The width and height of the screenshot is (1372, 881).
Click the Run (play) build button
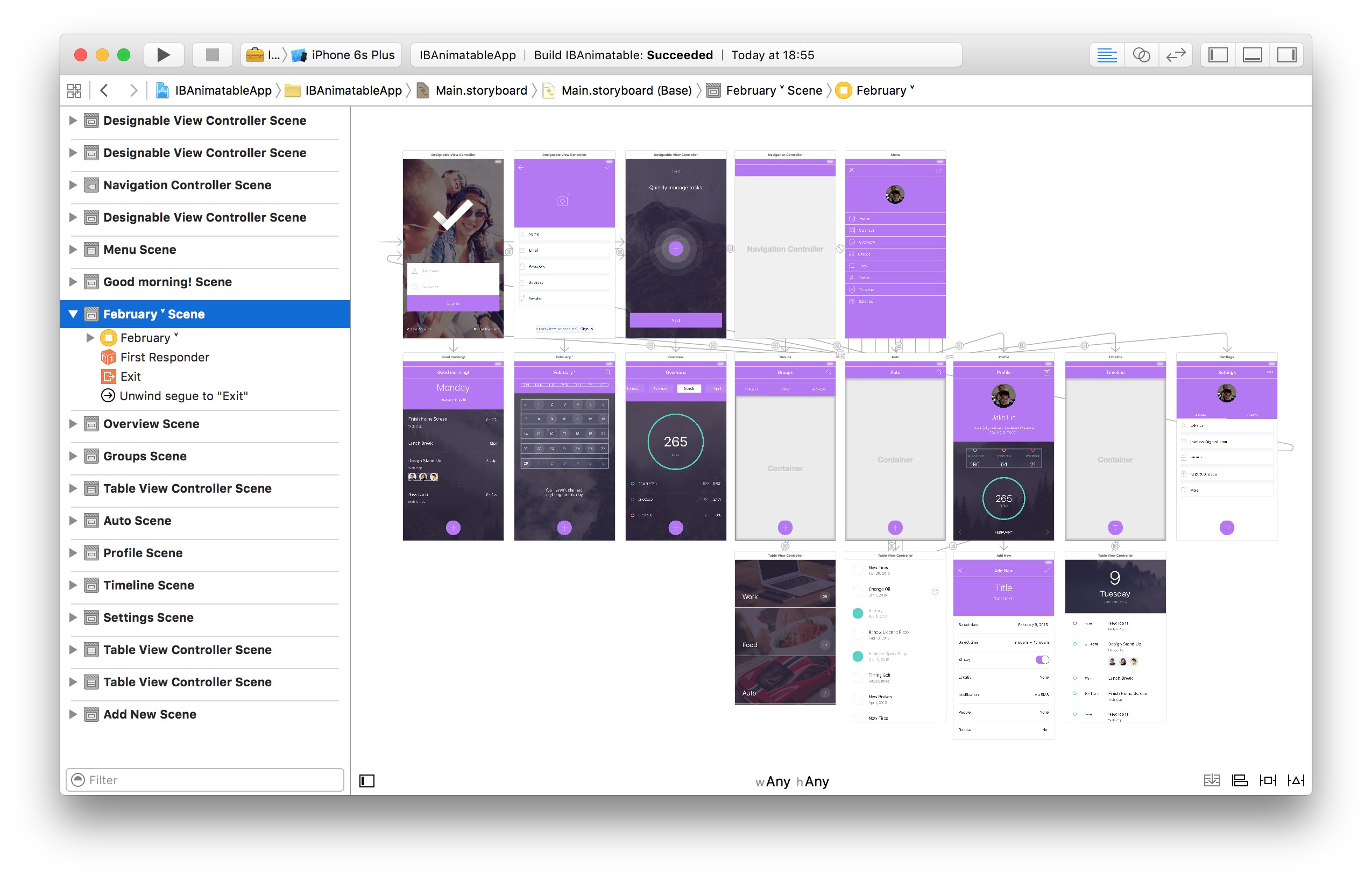[x=163, y=55]
